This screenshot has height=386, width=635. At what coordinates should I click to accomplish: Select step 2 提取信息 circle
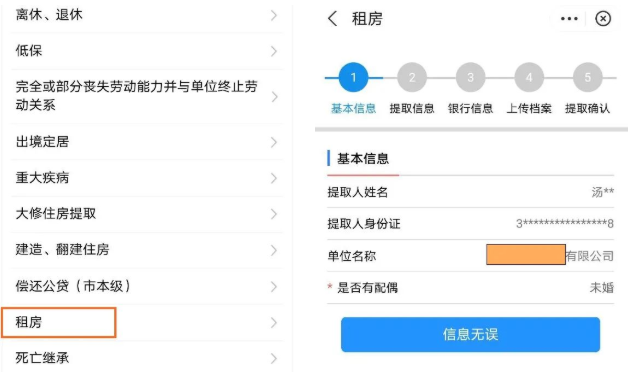[x=412, y=77]
